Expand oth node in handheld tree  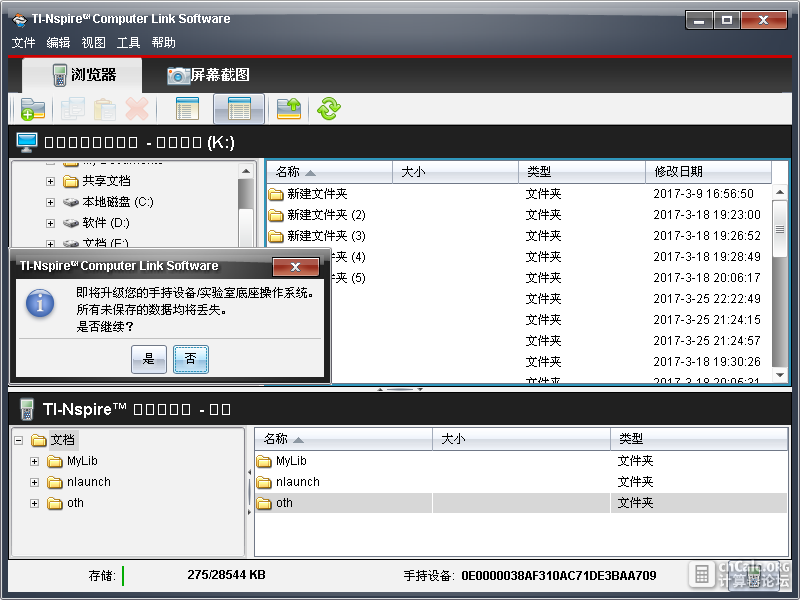click(x=34, y=503)
